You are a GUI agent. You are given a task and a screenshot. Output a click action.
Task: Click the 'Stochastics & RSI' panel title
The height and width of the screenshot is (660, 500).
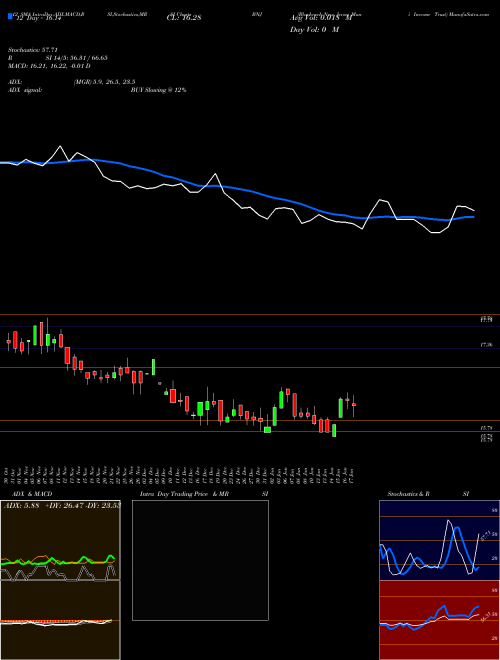coord(428,494)
